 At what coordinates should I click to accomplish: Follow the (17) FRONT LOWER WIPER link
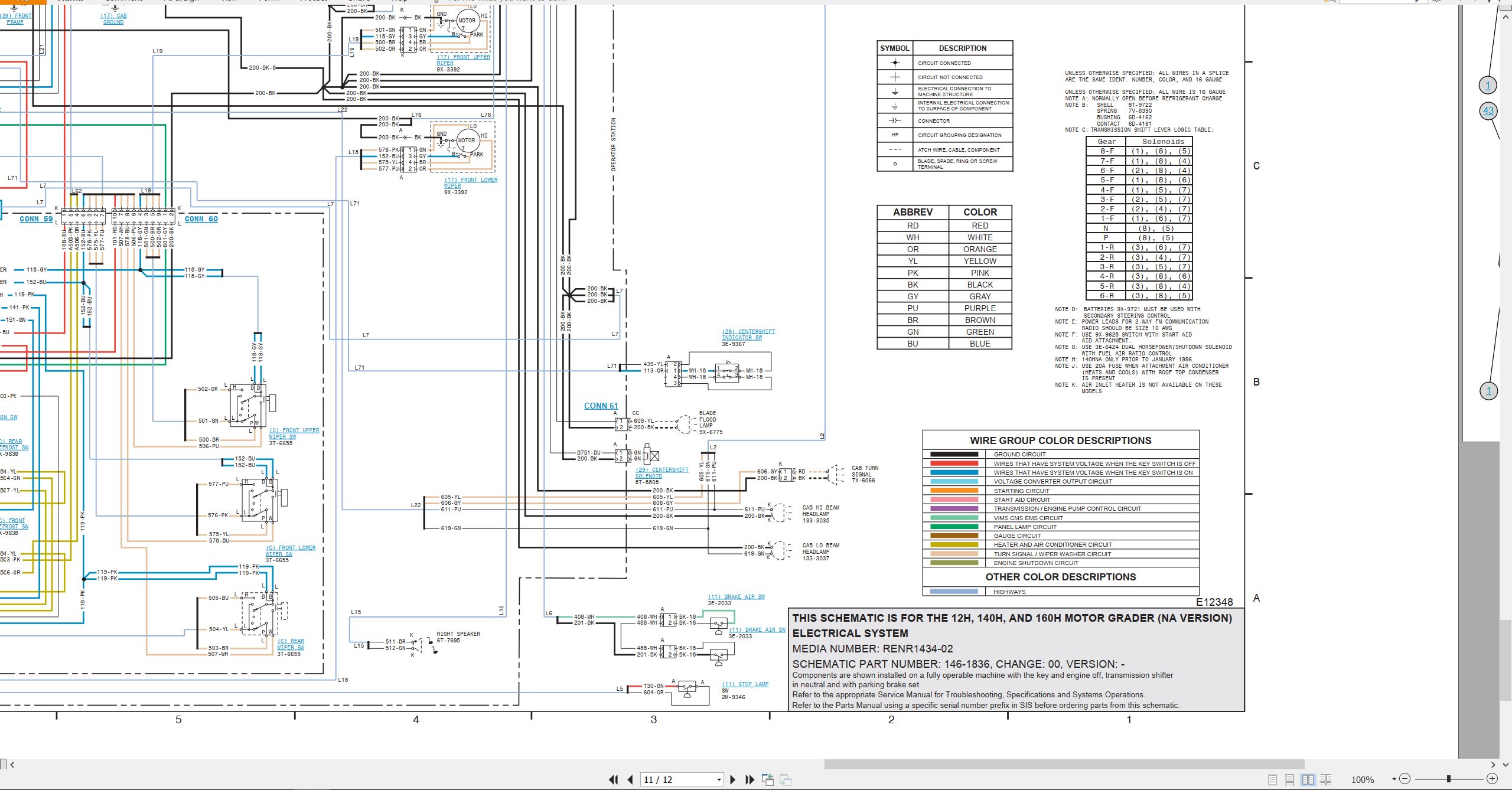tap(471, 182)
